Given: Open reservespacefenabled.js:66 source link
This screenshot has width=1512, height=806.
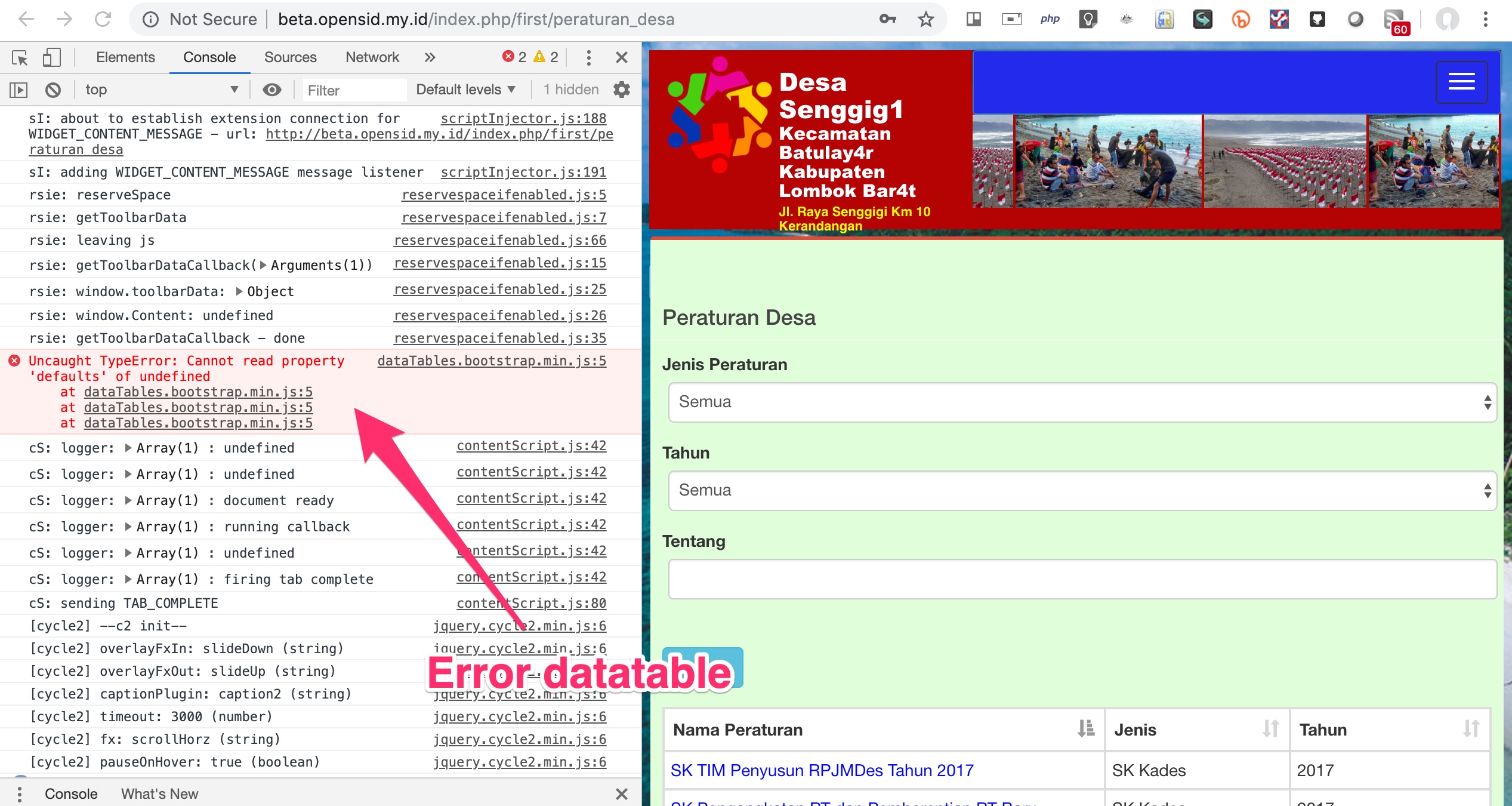Looking at the screenshot, I should click(x=500, y=240).
